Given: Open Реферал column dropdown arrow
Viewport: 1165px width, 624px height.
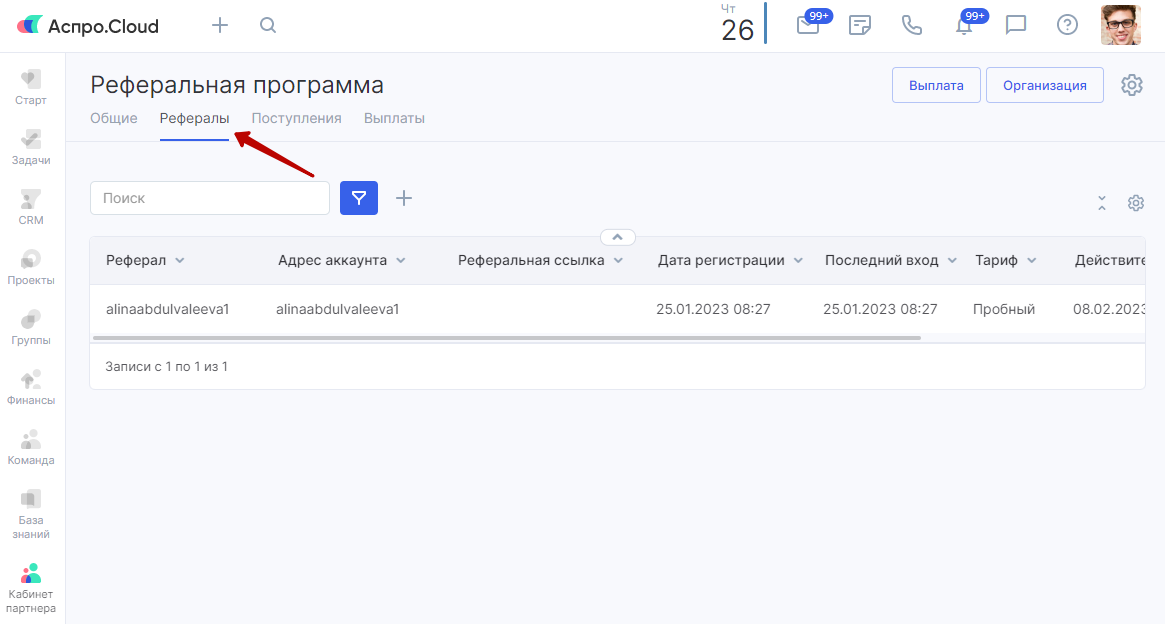Looking at the screenshot, I should 180,261.
